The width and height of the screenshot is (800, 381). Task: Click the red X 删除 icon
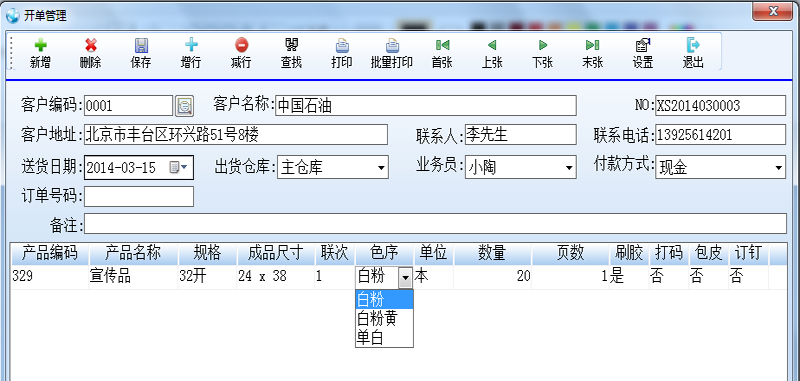[91, 46]
